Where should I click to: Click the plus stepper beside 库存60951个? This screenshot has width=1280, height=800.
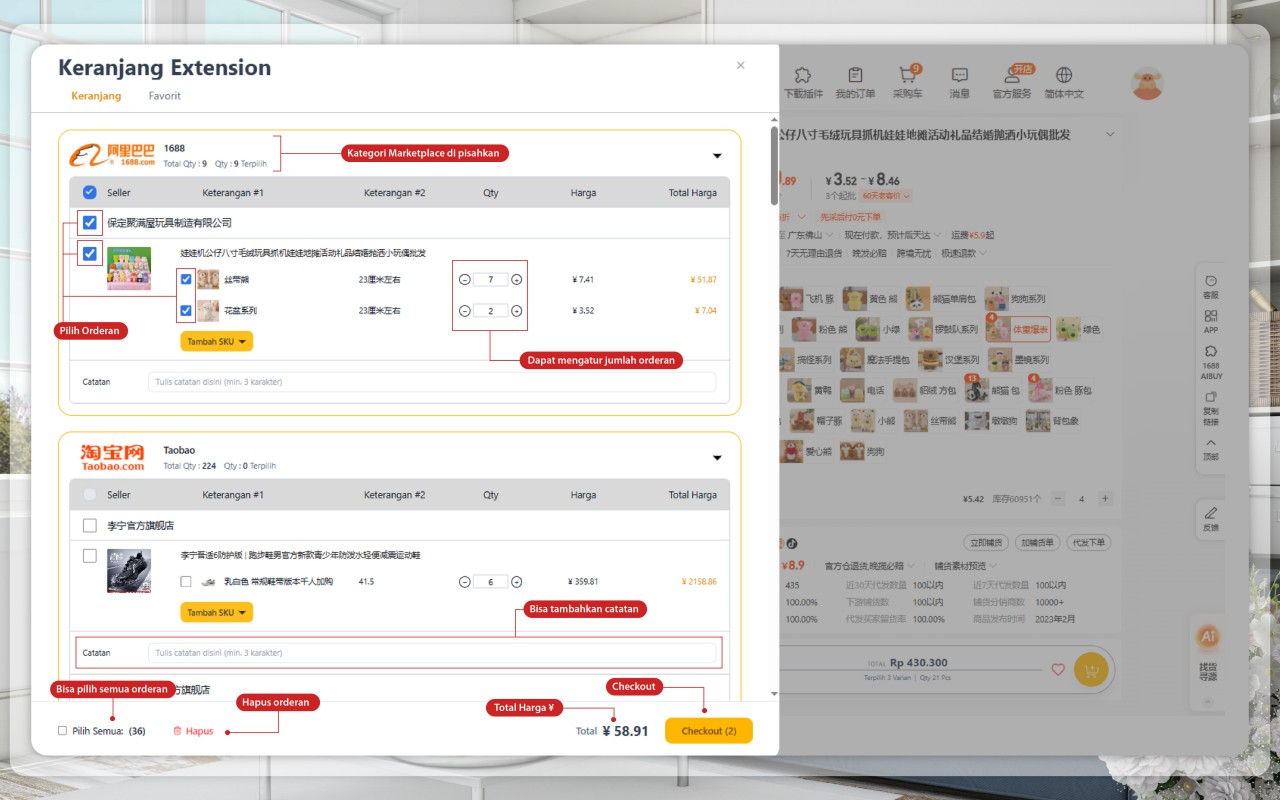click(x=1105, y=498)
